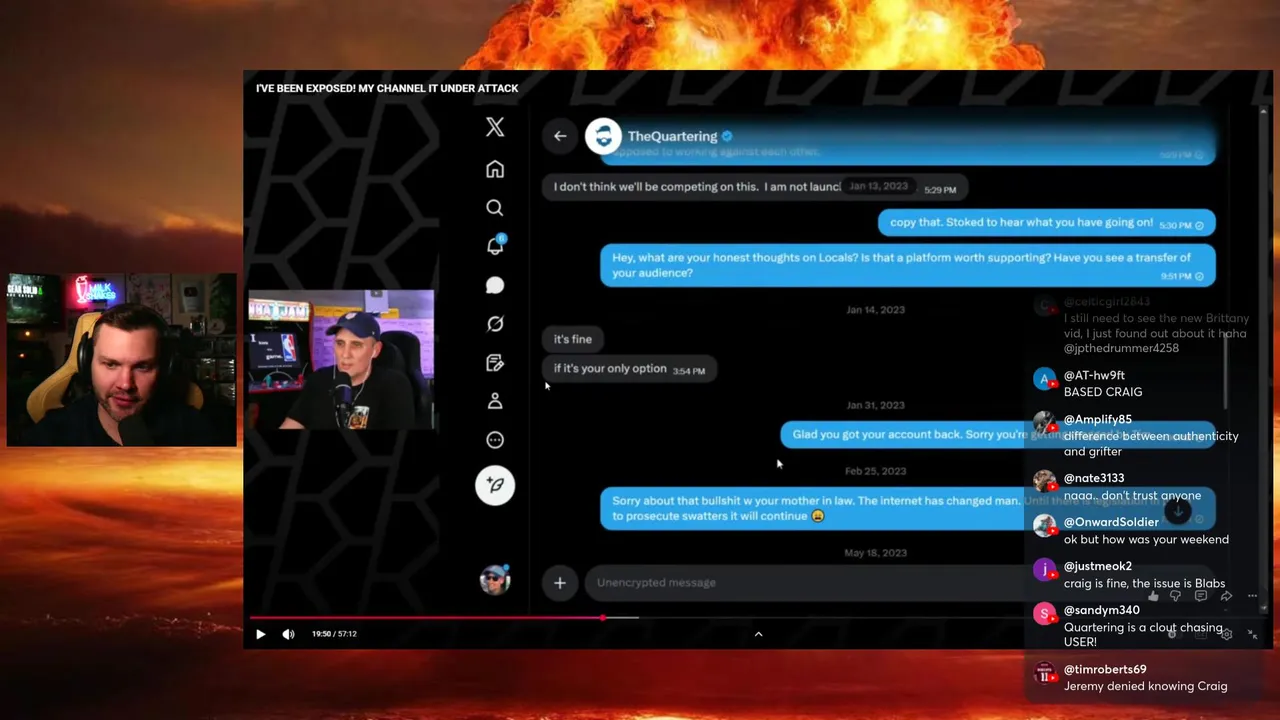Click the chat comment "BASED CRAIG"
Screen dimensions: 1280x720
1103,392
